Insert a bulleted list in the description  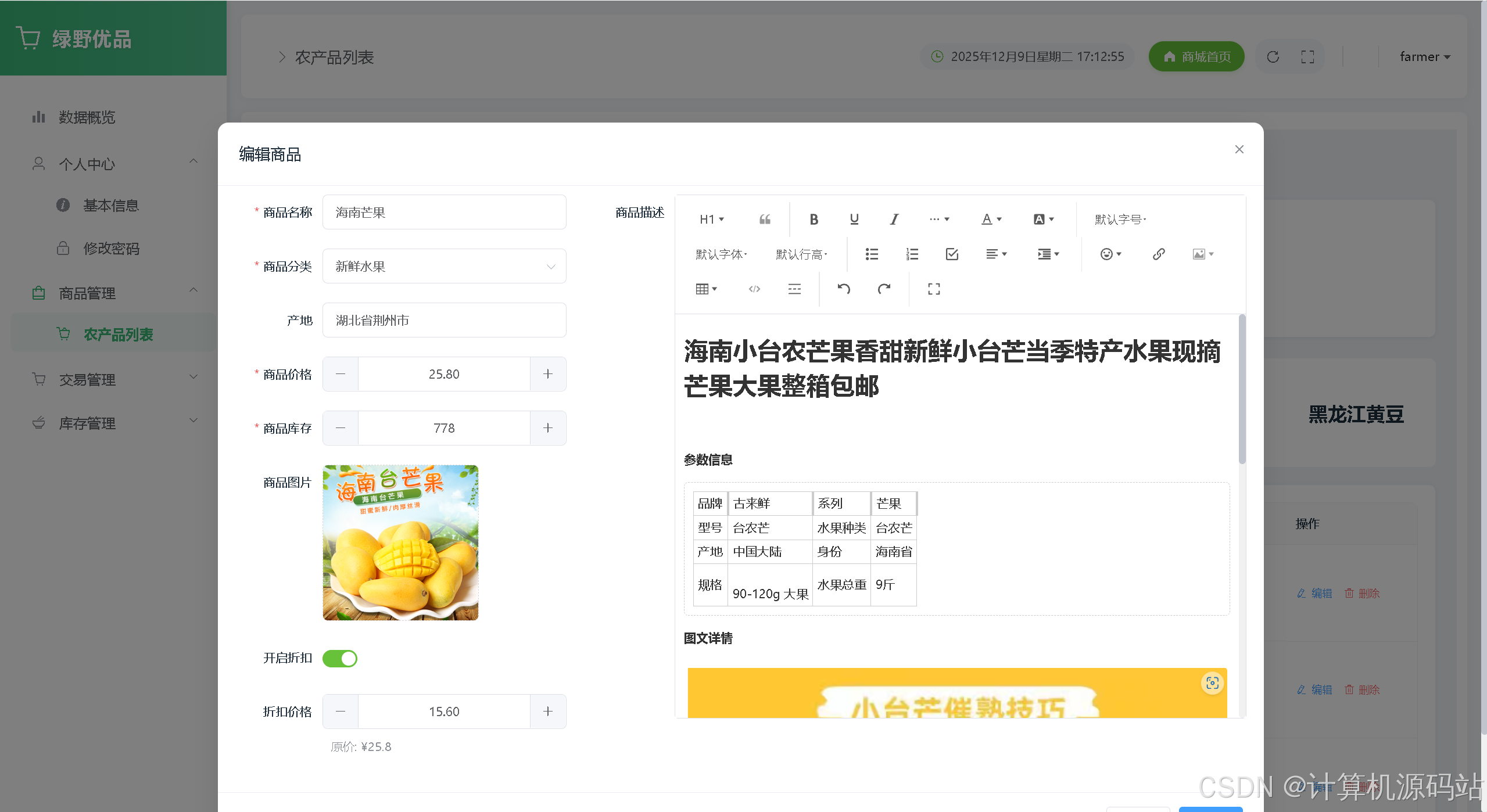[872, 254]
